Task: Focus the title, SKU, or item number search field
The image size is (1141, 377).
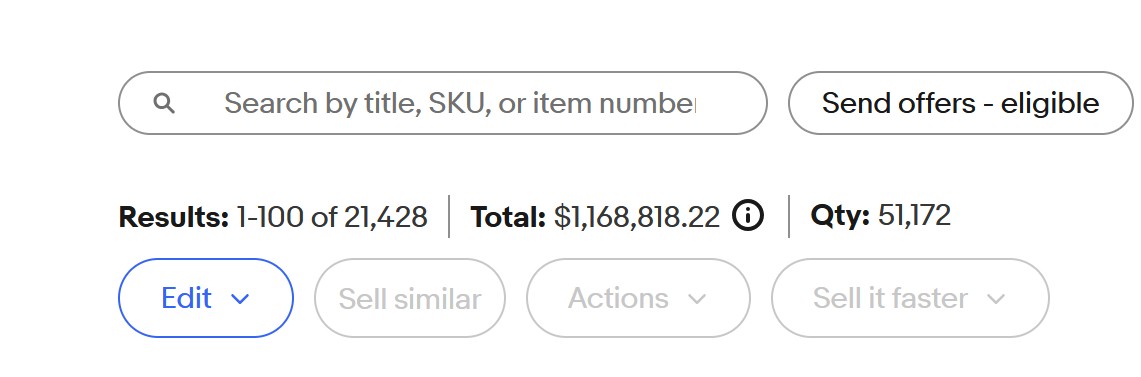Action: [x=442, y=103]
